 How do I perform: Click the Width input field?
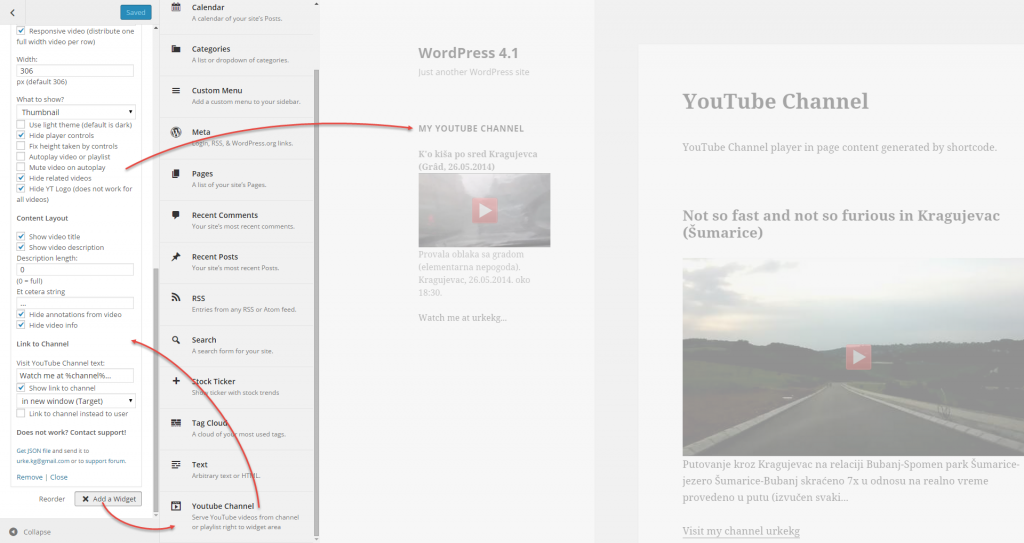(x=75, y=71)
